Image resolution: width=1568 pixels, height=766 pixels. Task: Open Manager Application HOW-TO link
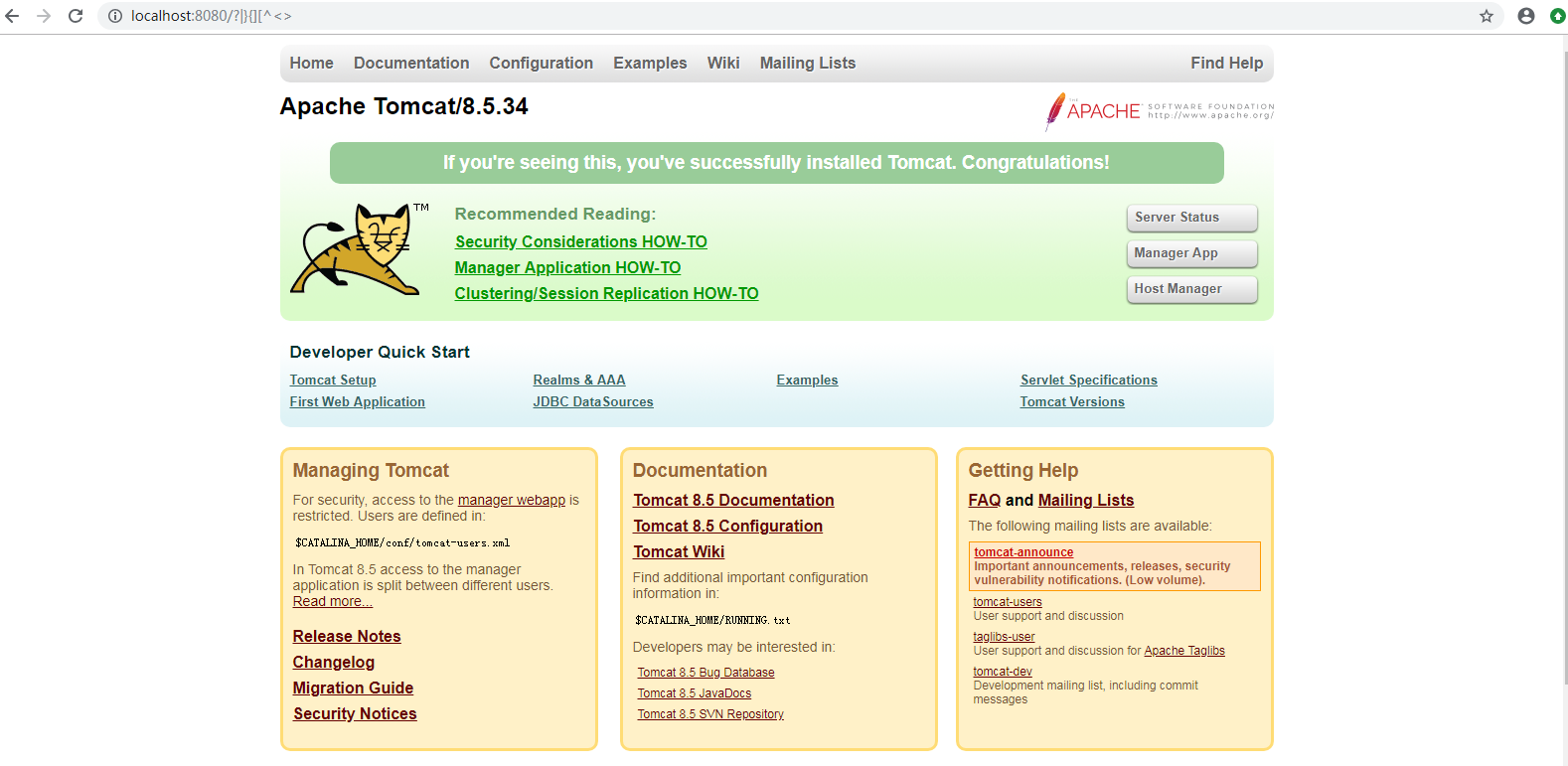coord(567,267)
